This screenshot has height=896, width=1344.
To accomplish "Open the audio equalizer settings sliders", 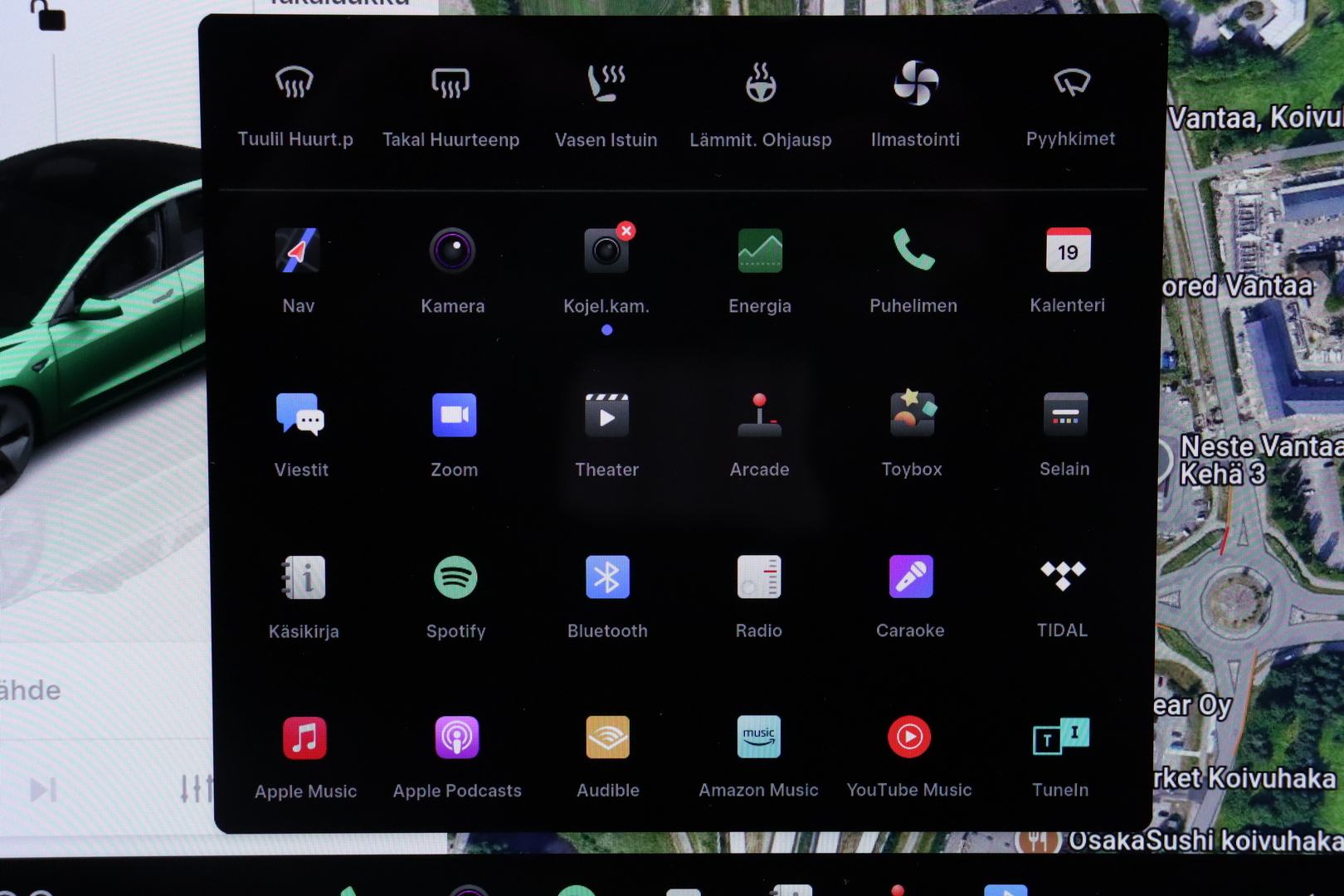I will click(195, 788).
